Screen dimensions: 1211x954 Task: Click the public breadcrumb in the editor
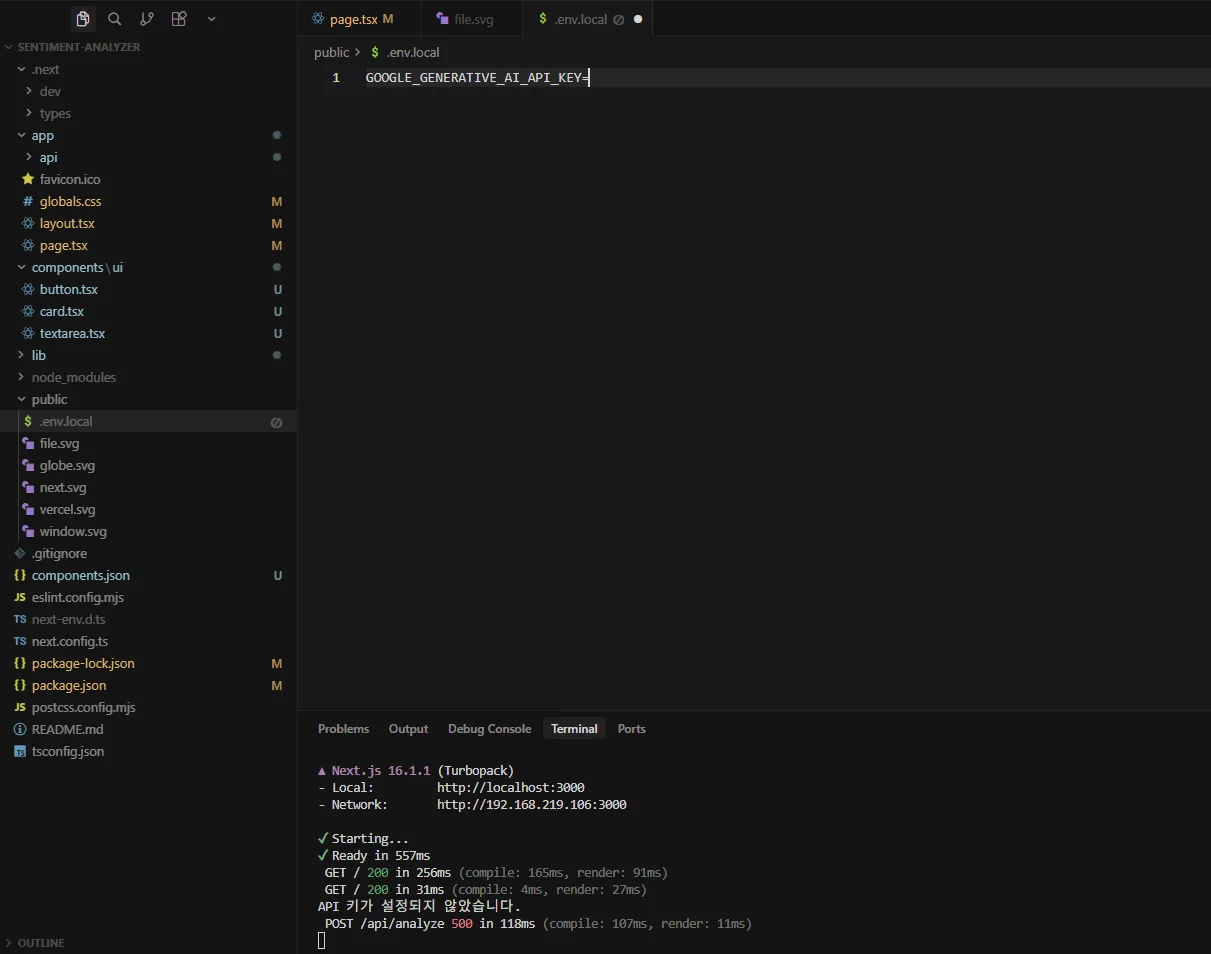point(331,52)
